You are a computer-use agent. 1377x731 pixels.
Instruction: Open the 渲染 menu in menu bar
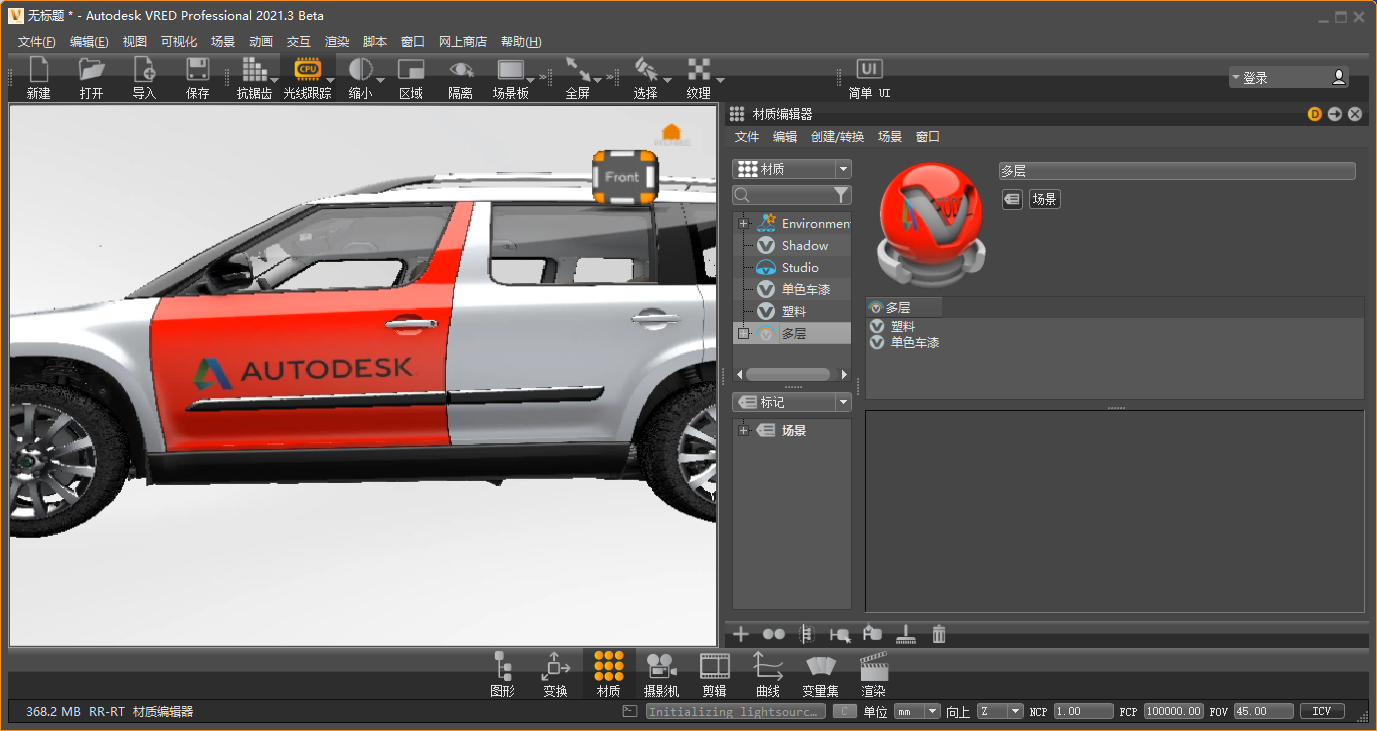337,42
